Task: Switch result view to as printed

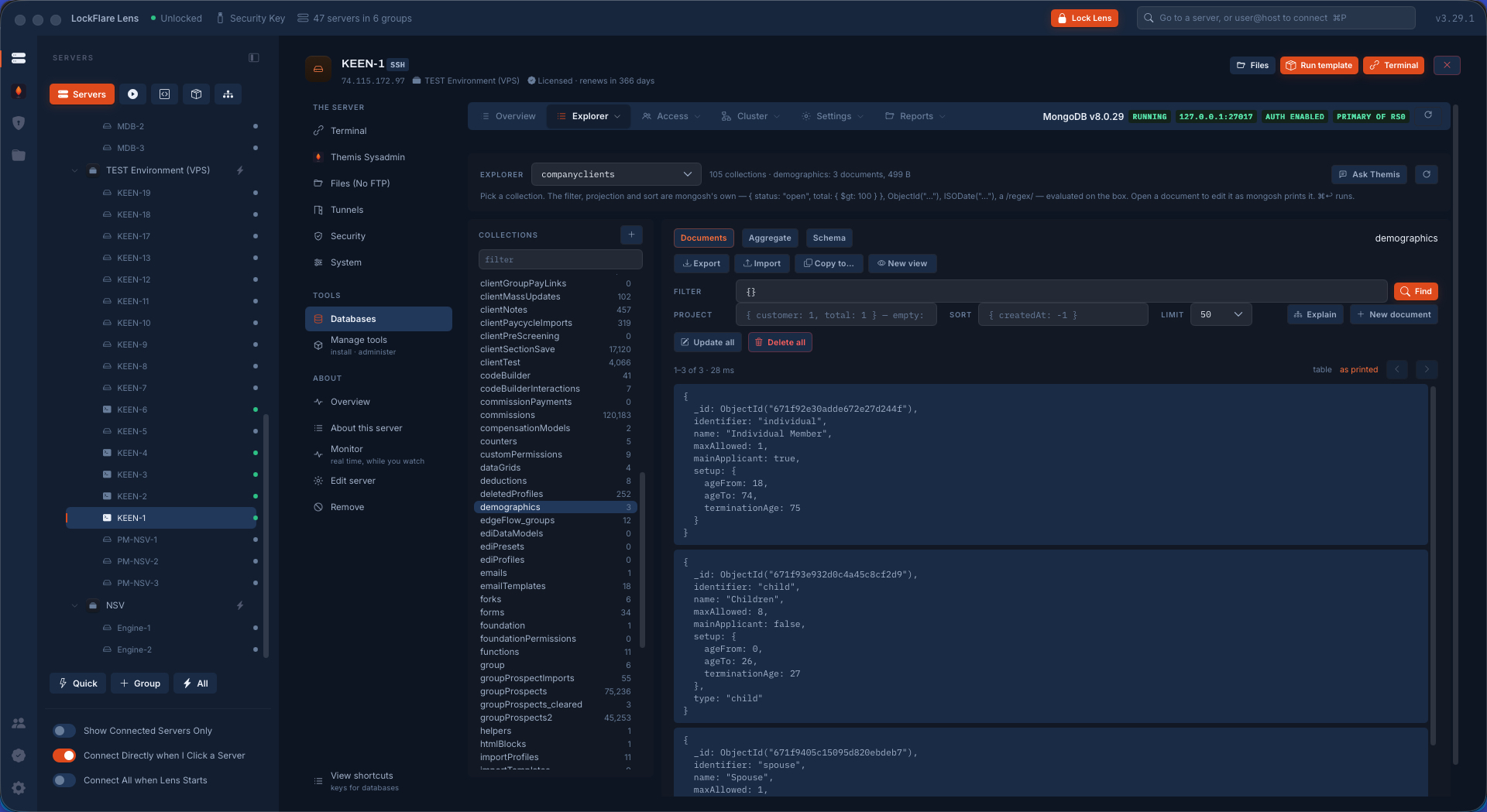Action: [x=1358, y=370]
